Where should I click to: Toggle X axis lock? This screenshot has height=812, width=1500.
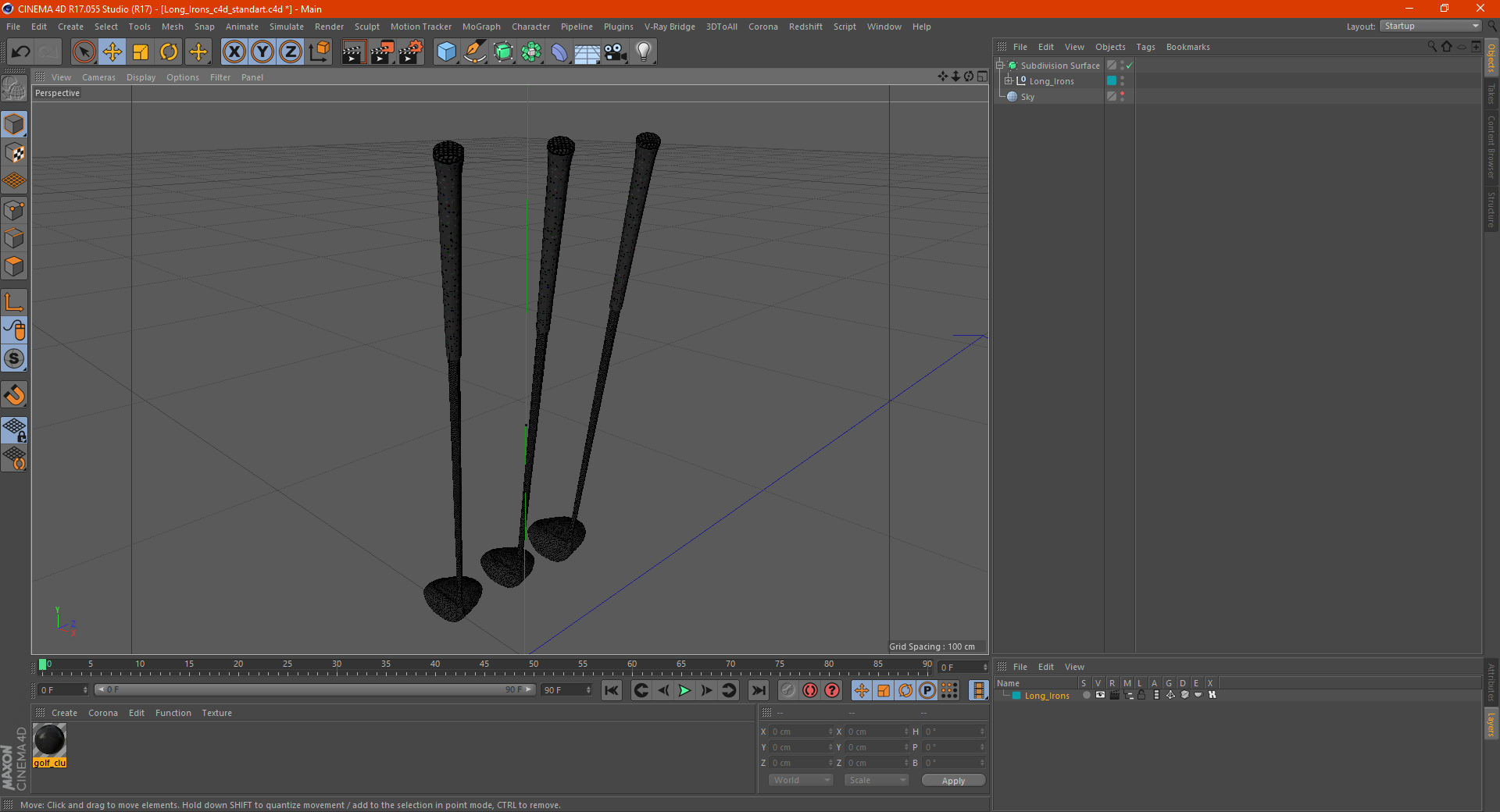coord(234,52)
